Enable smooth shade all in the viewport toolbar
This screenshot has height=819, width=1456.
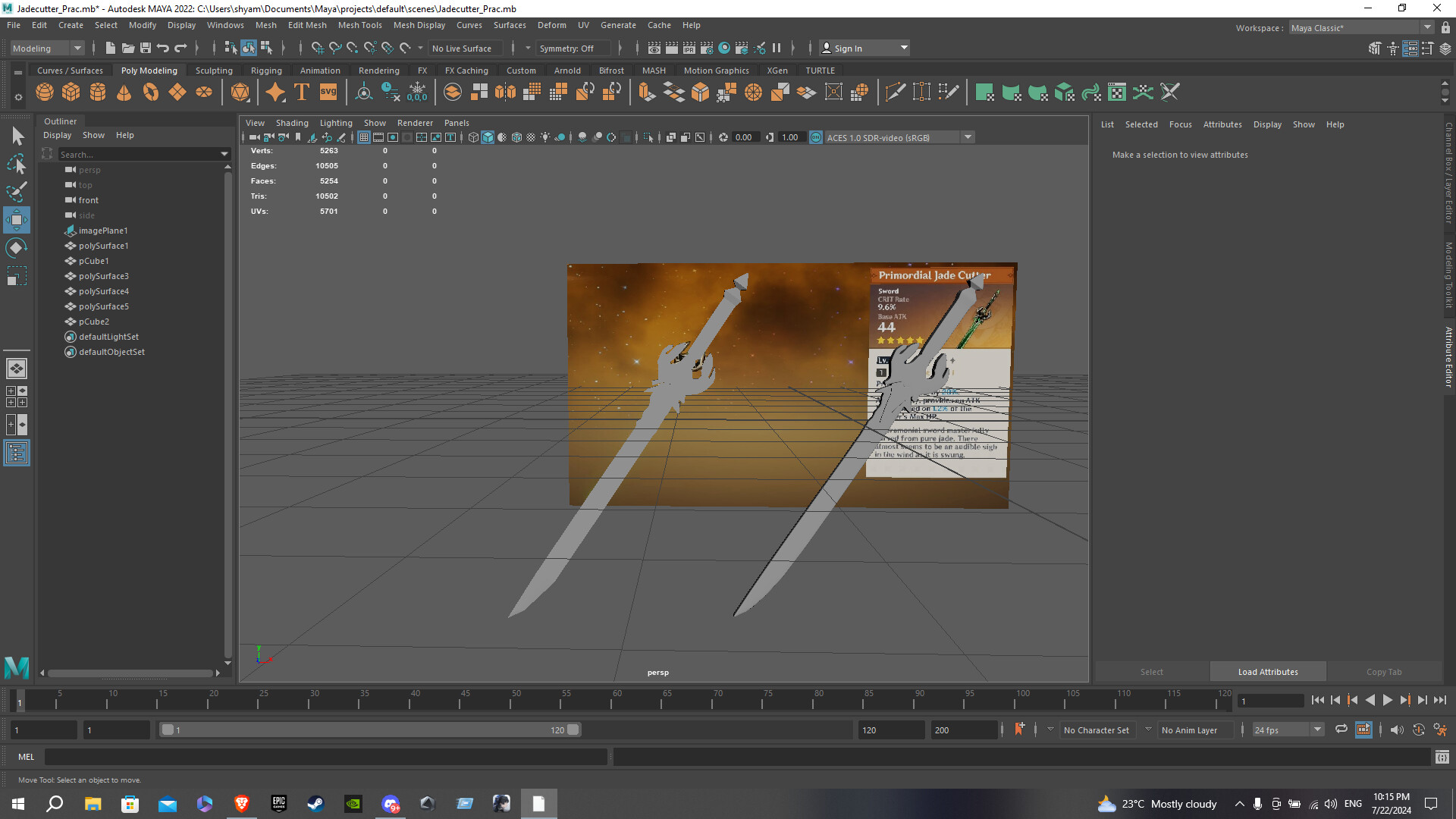point(488,137)
